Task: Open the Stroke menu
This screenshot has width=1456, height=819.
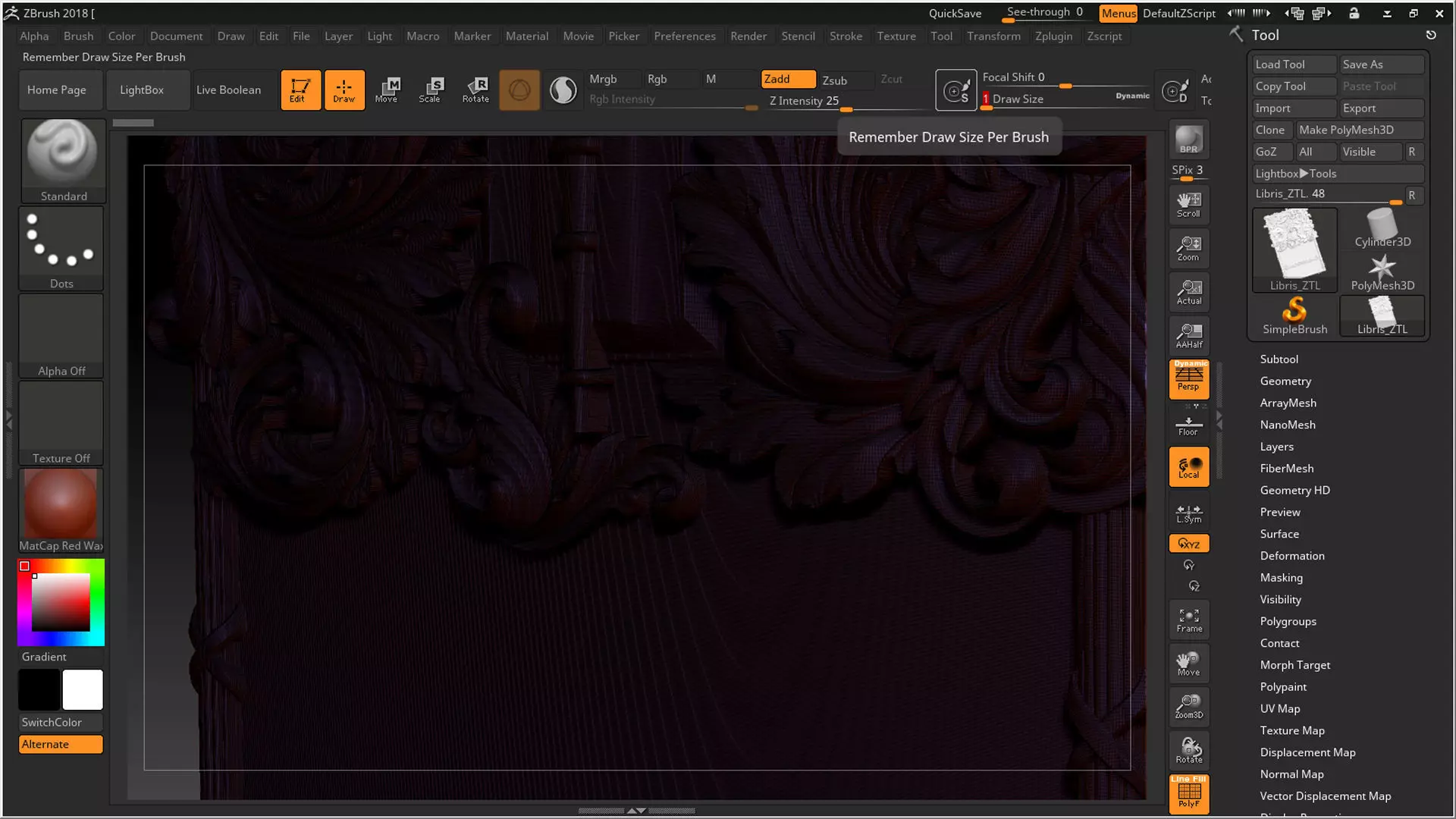Action: (846, 36)
